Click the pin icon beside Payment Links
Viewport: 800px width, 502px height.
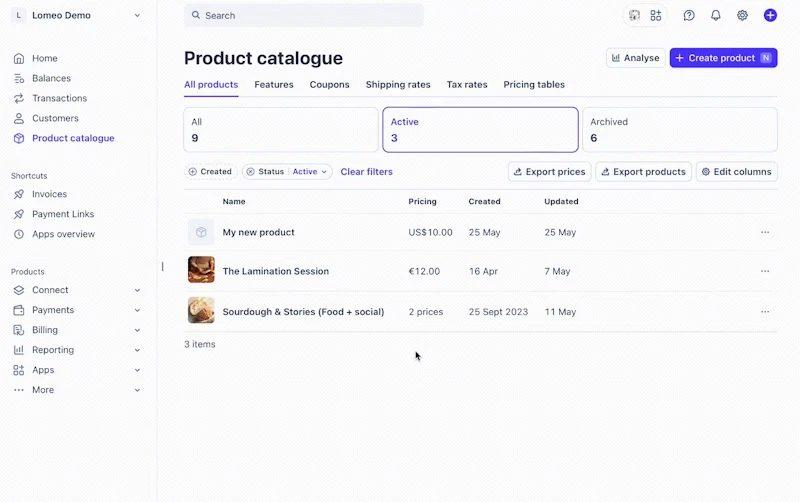click(19, 214)
